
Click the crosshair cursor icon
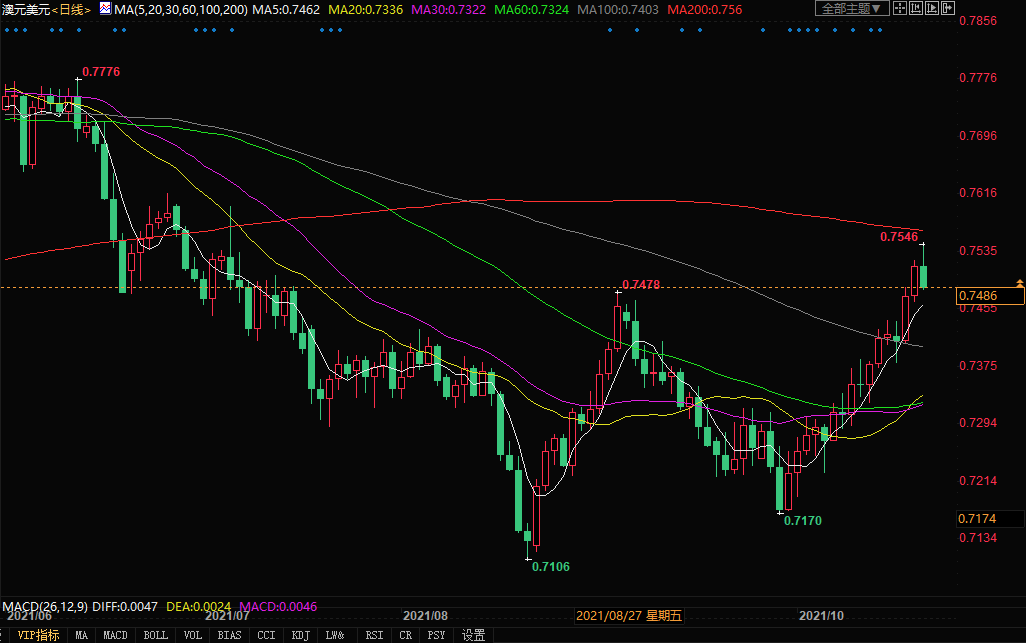(900, 9)
